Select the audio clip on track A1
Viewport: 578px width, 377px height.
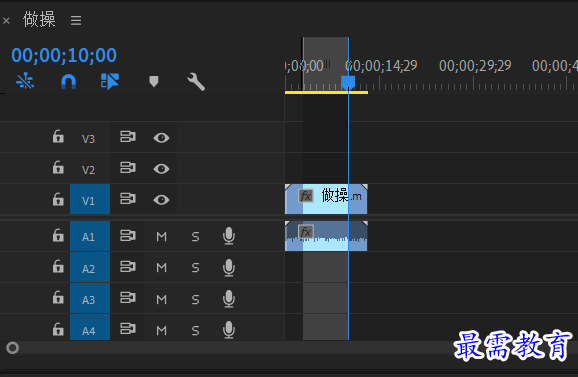pyautogui.click(x=326, y=236)
